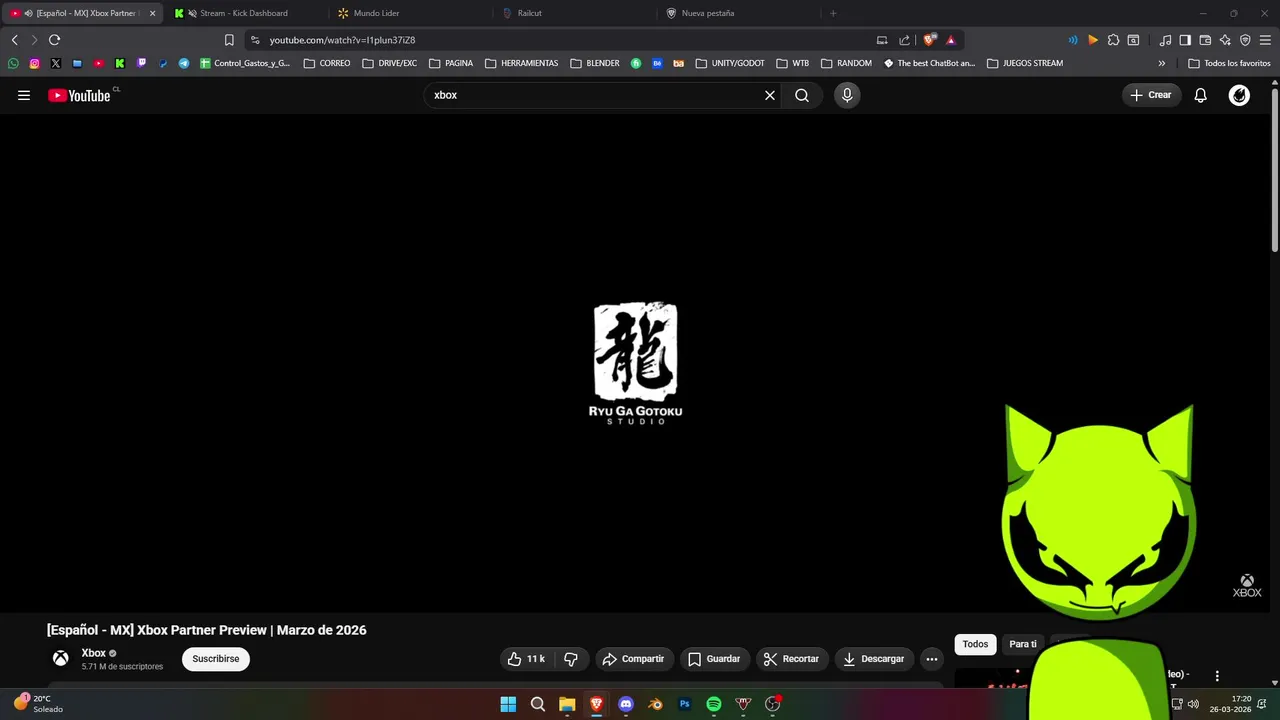Expand the DRIVE/EXC bookmarks folder
Screen dimensions: 1280x720
(390, 63)
